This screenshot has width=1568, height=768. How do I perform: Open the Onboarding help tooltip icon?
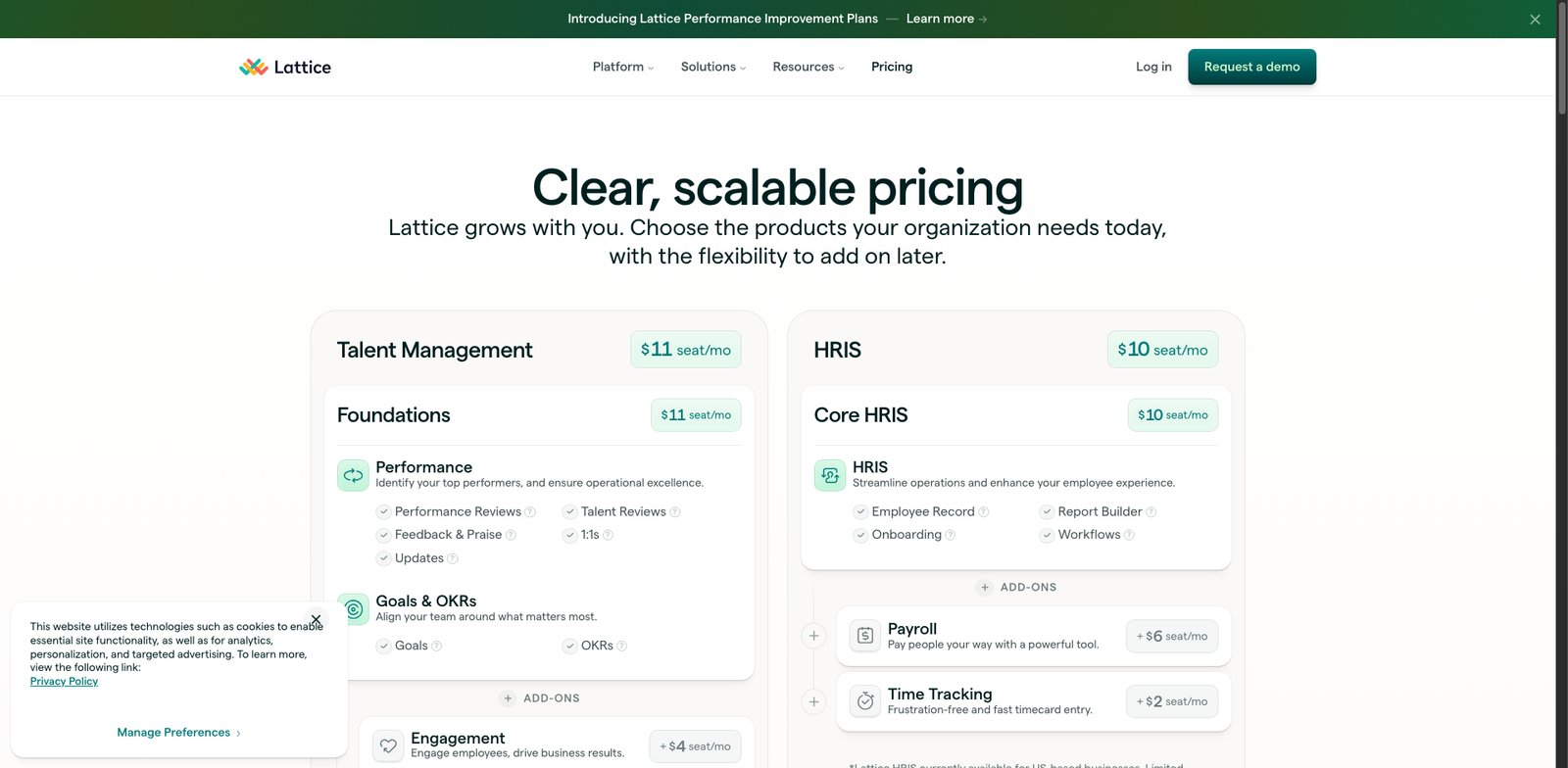[x=951, y=535]
